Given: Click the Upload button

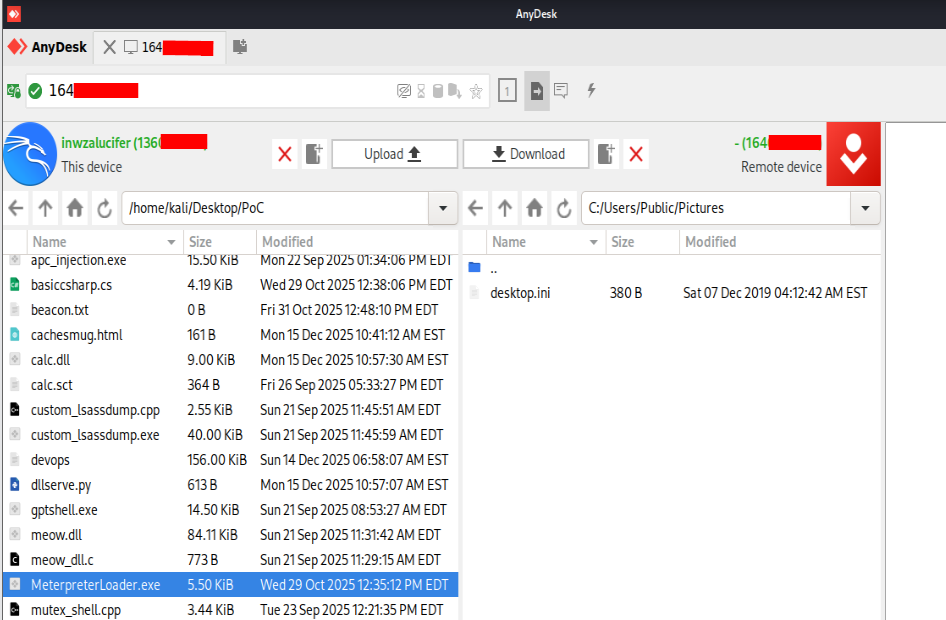Looking at the screenshot, I should 395,154.
